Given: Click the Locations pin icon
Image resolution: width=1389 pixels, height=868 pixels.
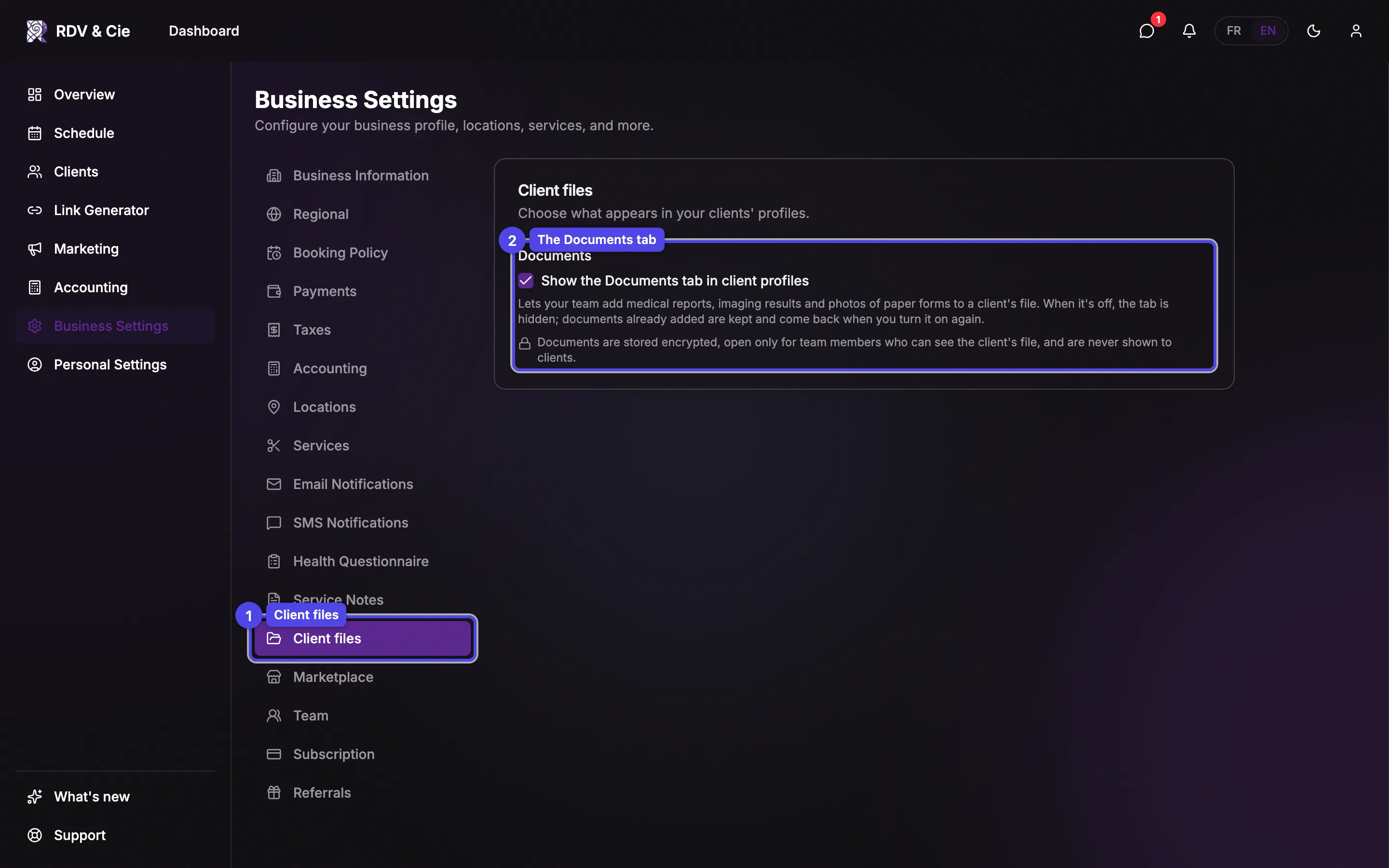Looking at the screenshot, I should 274,407.
